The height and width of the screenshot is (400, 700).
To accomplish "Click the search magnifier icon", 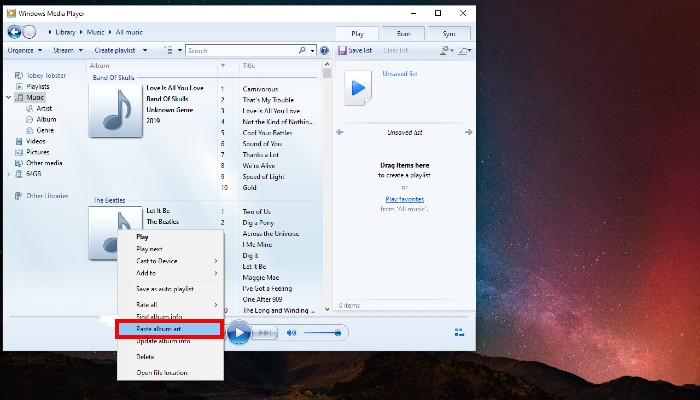I will point(301,50).
